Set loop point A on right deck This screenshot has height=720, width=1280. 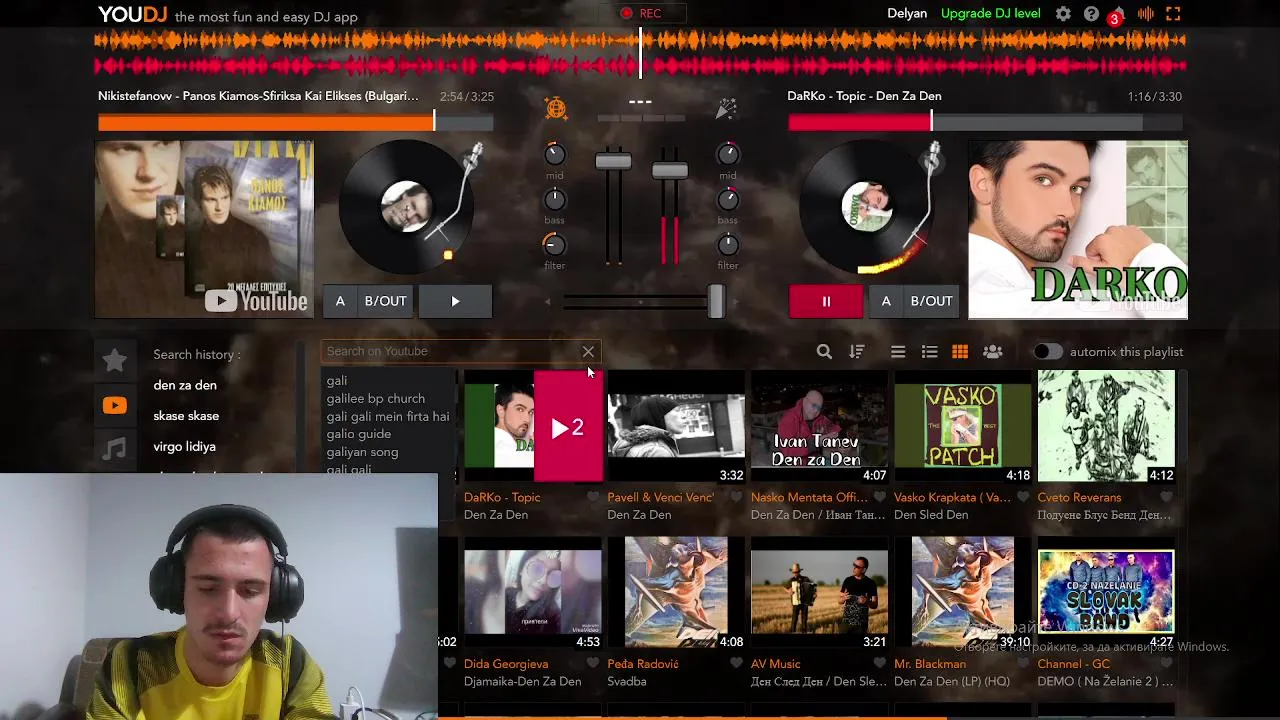point(886,301)
